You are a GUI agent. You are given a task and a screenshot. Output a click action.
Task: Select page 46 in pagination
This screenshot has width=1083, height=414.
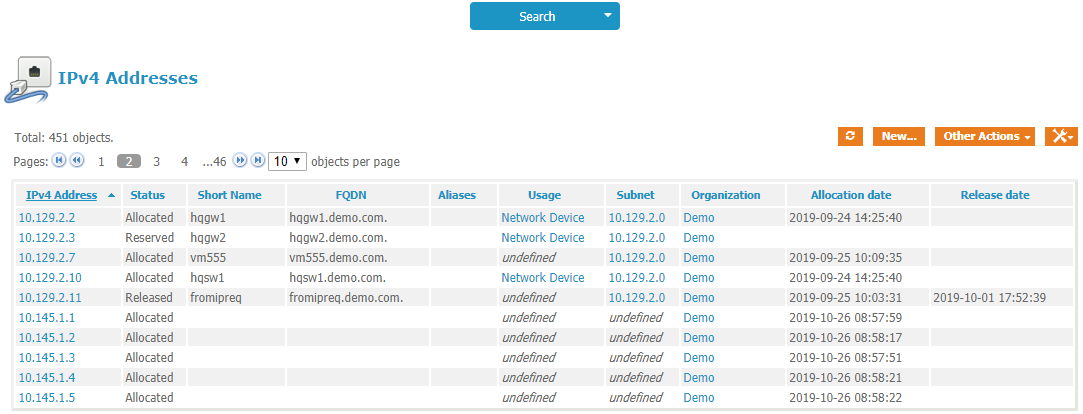pyautogui.click(x=214, y=161)
